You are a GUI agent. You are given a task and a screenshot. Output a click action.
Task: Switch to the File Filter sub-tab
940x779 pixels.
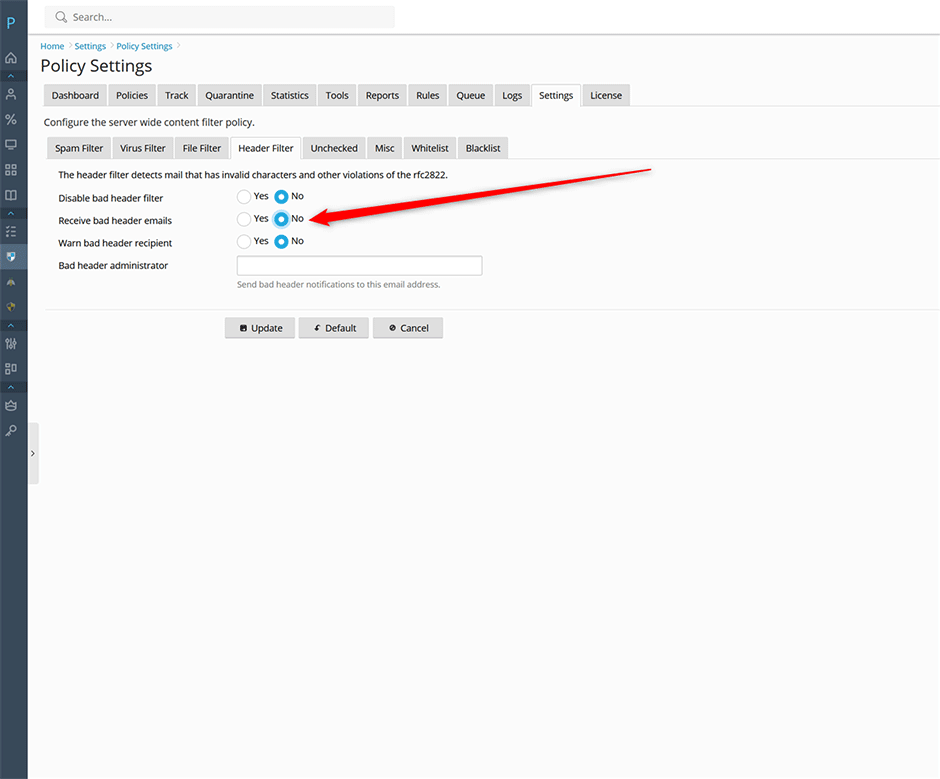[x=202, y=148]
